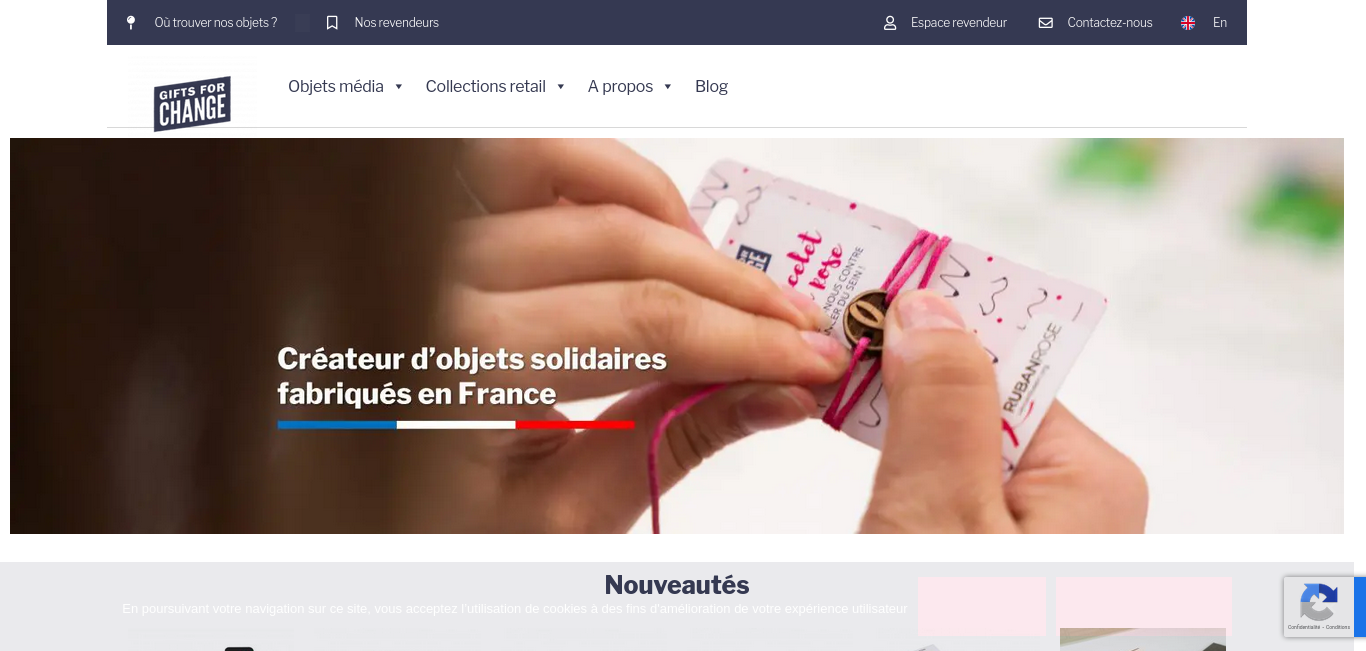Click the bookmark icon beside Nos revendeurs
Image resolution: width=1366 pixels, height=651 pixels.
pyautogui.click(x=332, y=22)
